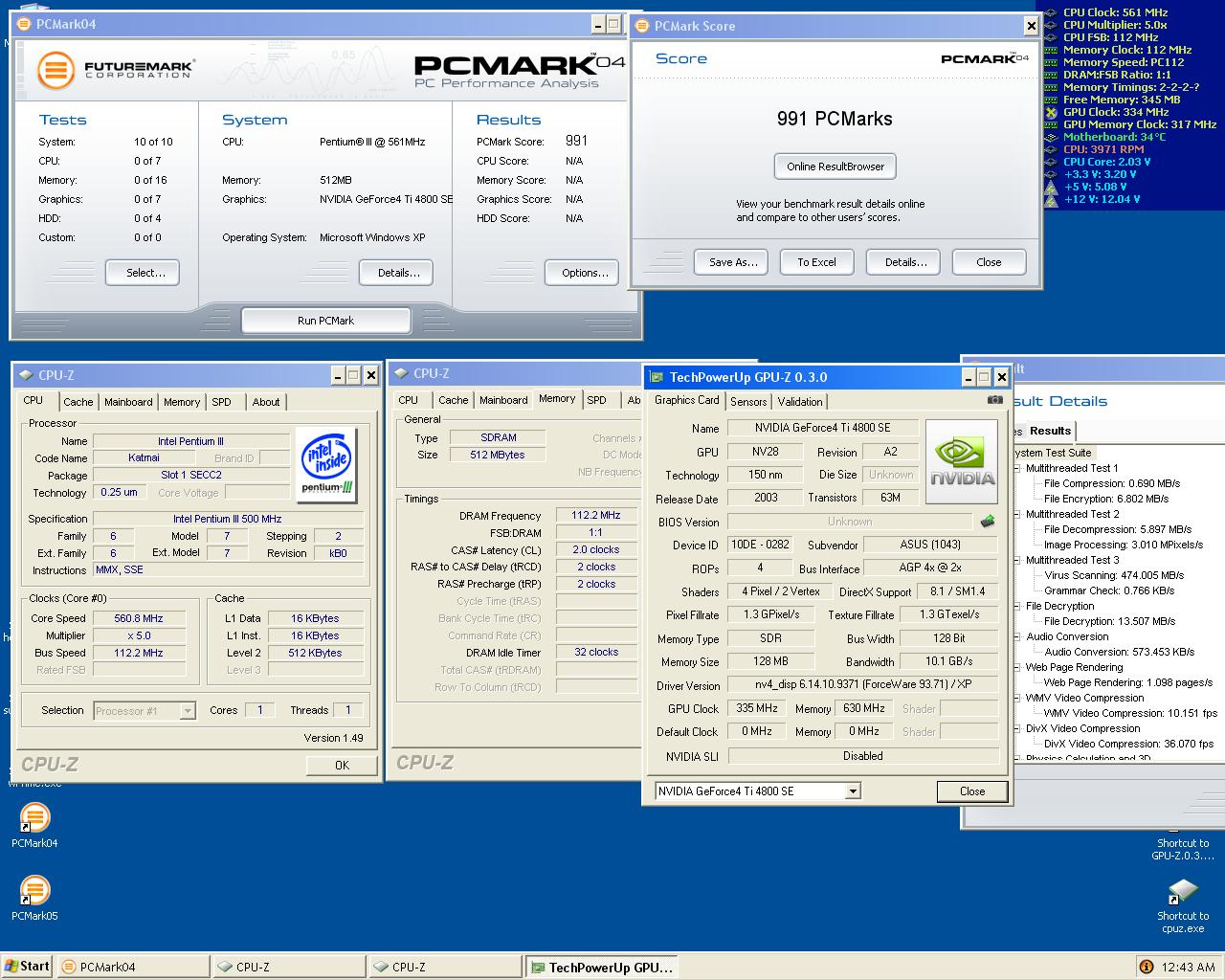Select the Virus Scanning: 474.005 MB/s row
Image resolution: width=1225 pixels, height=980 pixels.
tap(1114, 575)
